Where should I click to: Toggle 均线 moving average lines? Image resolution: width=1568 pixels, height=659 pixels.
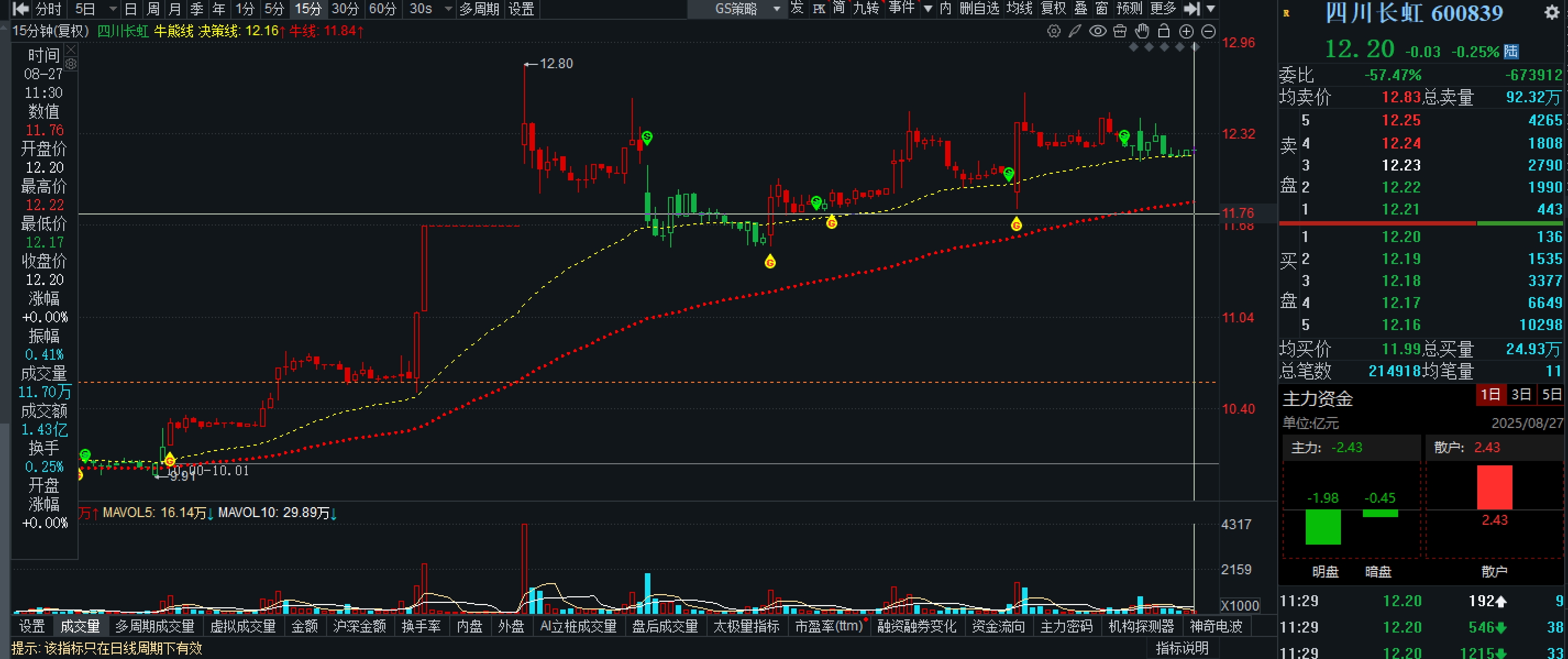1019,9
